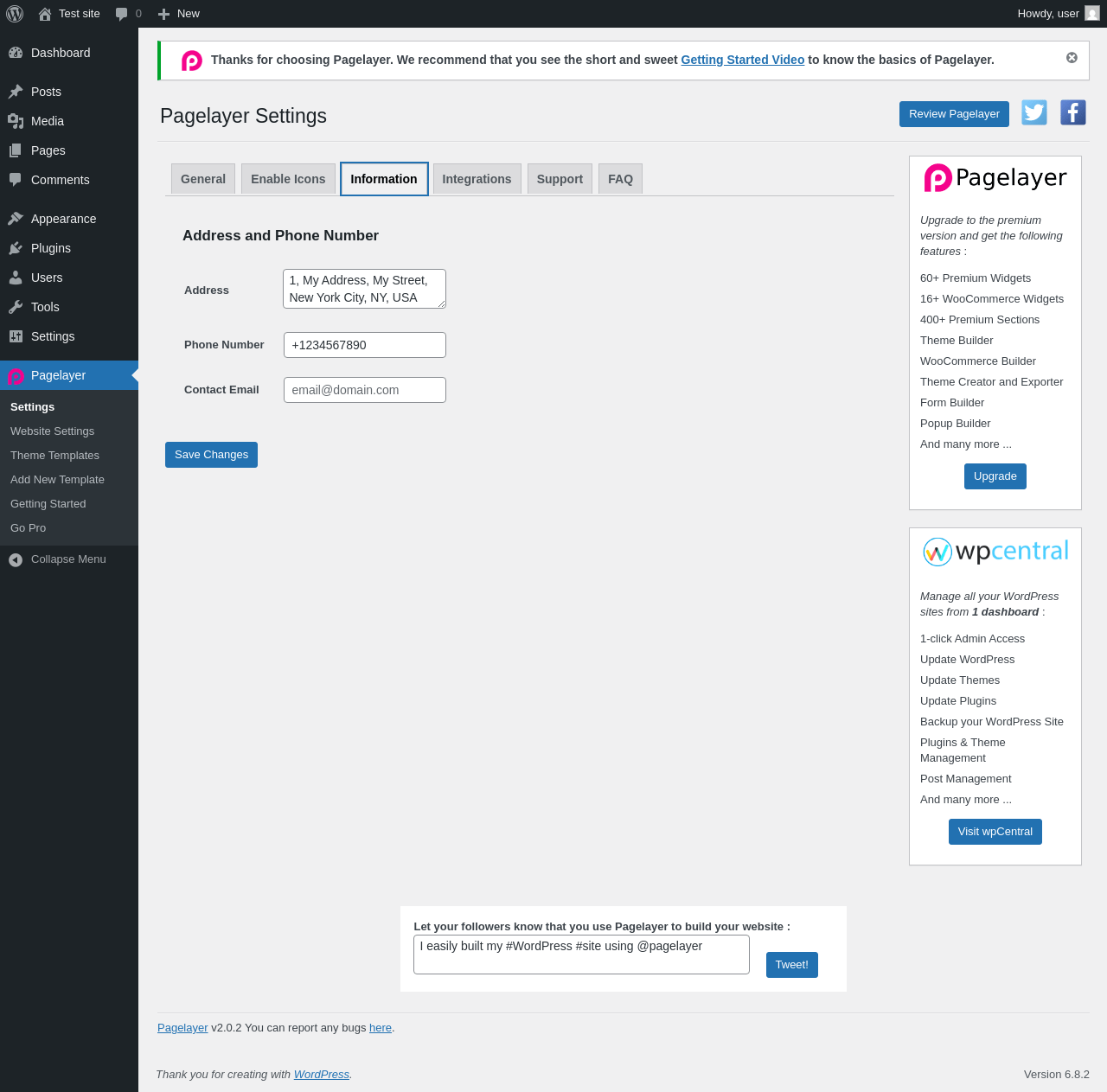
Task: Click the report bugs here link
Action: tap(381, 1028)
